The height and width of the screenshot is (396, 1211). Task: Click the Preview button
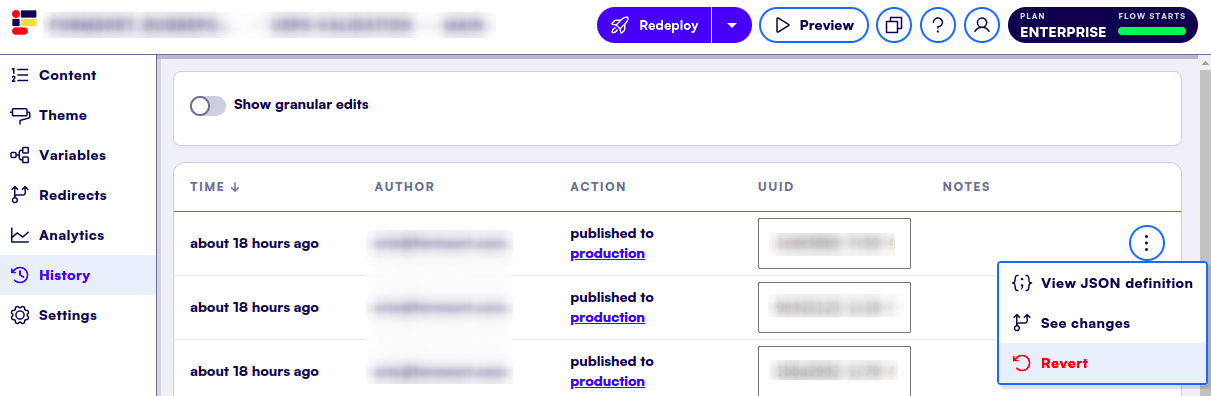[813, 25]
